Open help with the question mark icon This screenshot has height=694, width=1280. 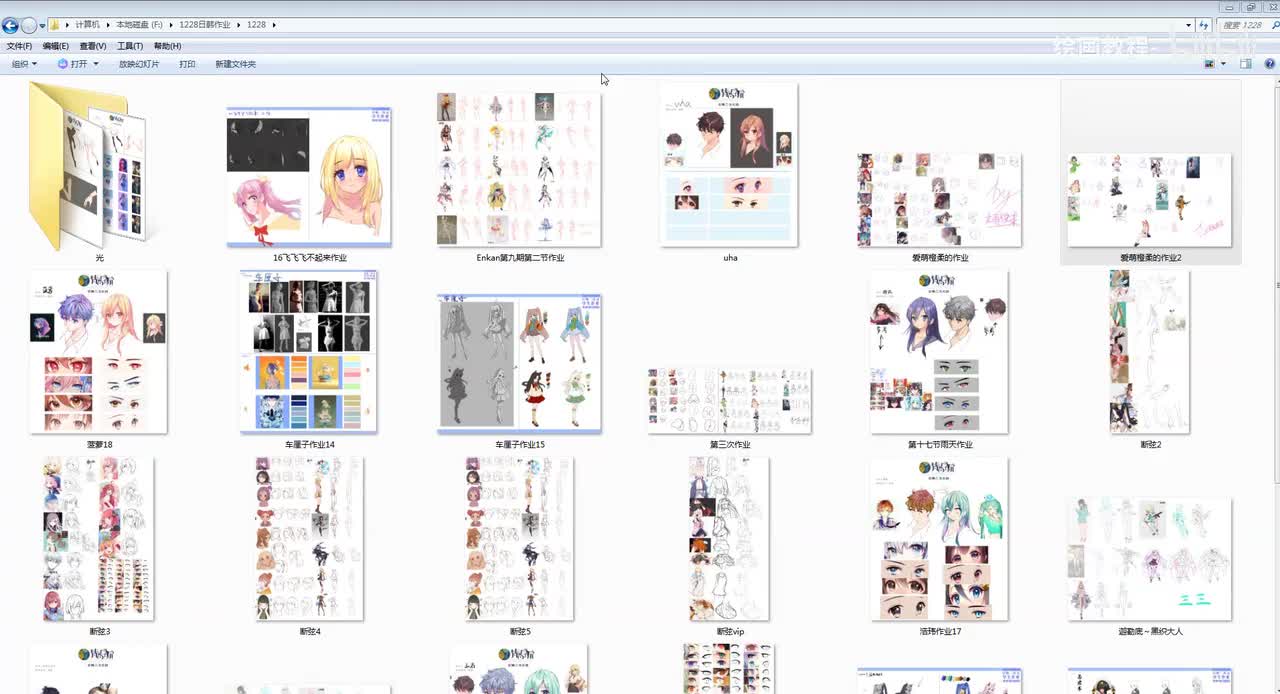click(x=1269, y=64)
